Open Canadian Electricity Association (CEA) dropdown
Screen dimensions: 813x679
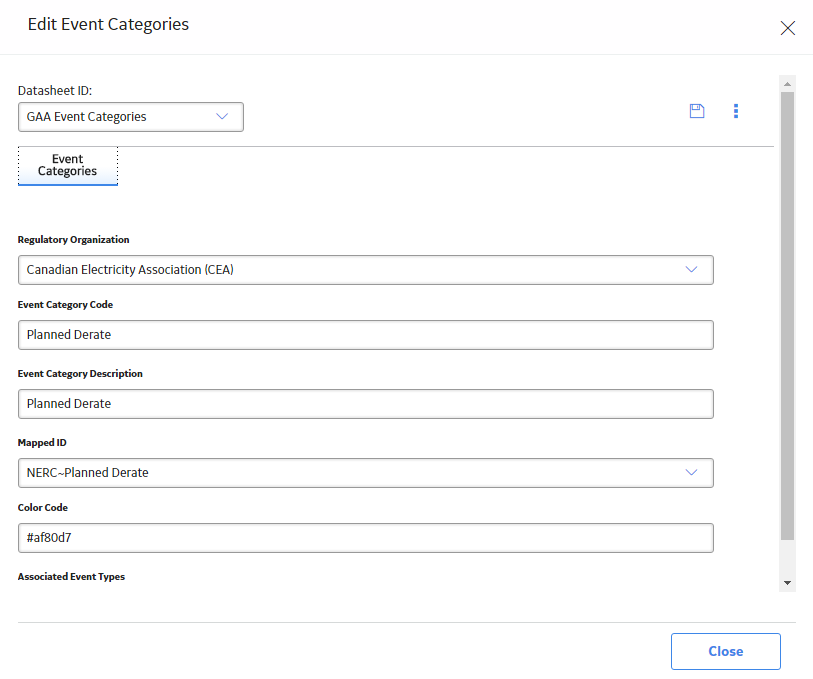click(x=366, y=270)
